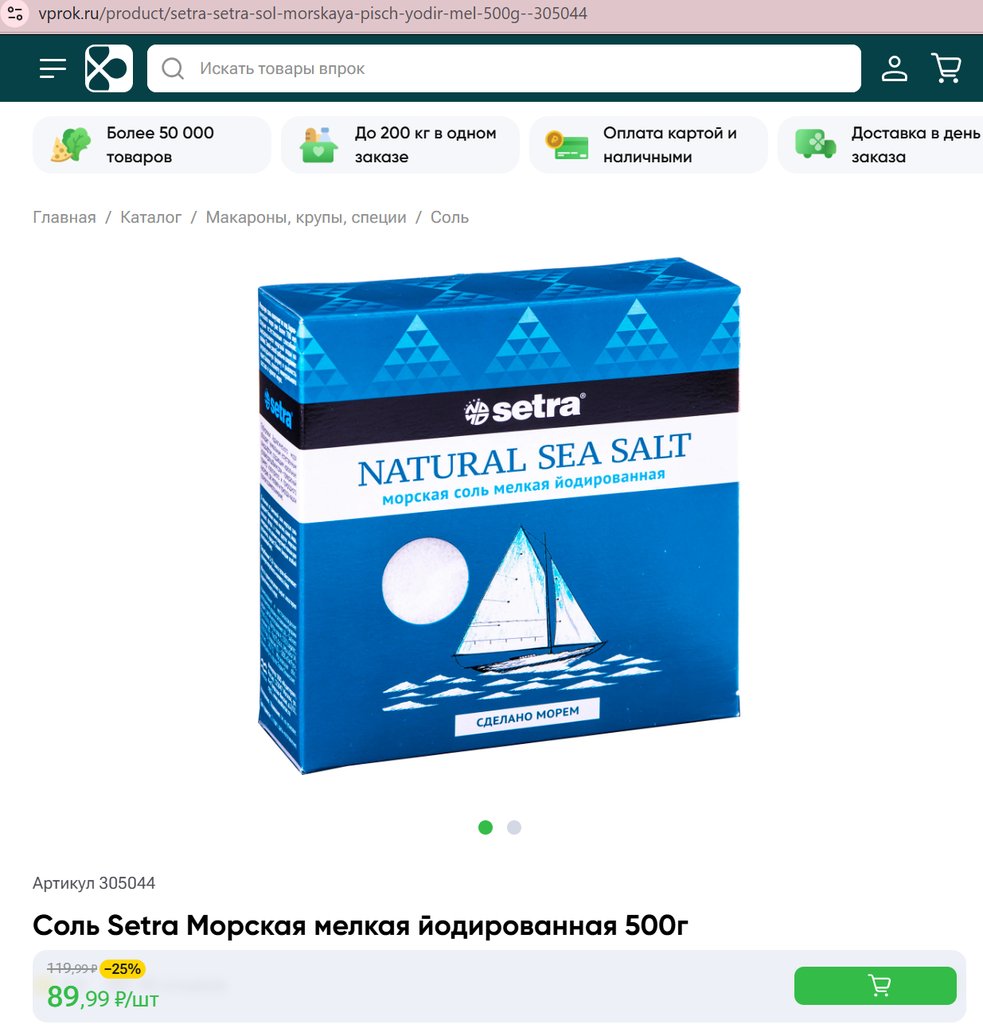
Task: Click the Setra sea salt product image
Action: (499, 516)
